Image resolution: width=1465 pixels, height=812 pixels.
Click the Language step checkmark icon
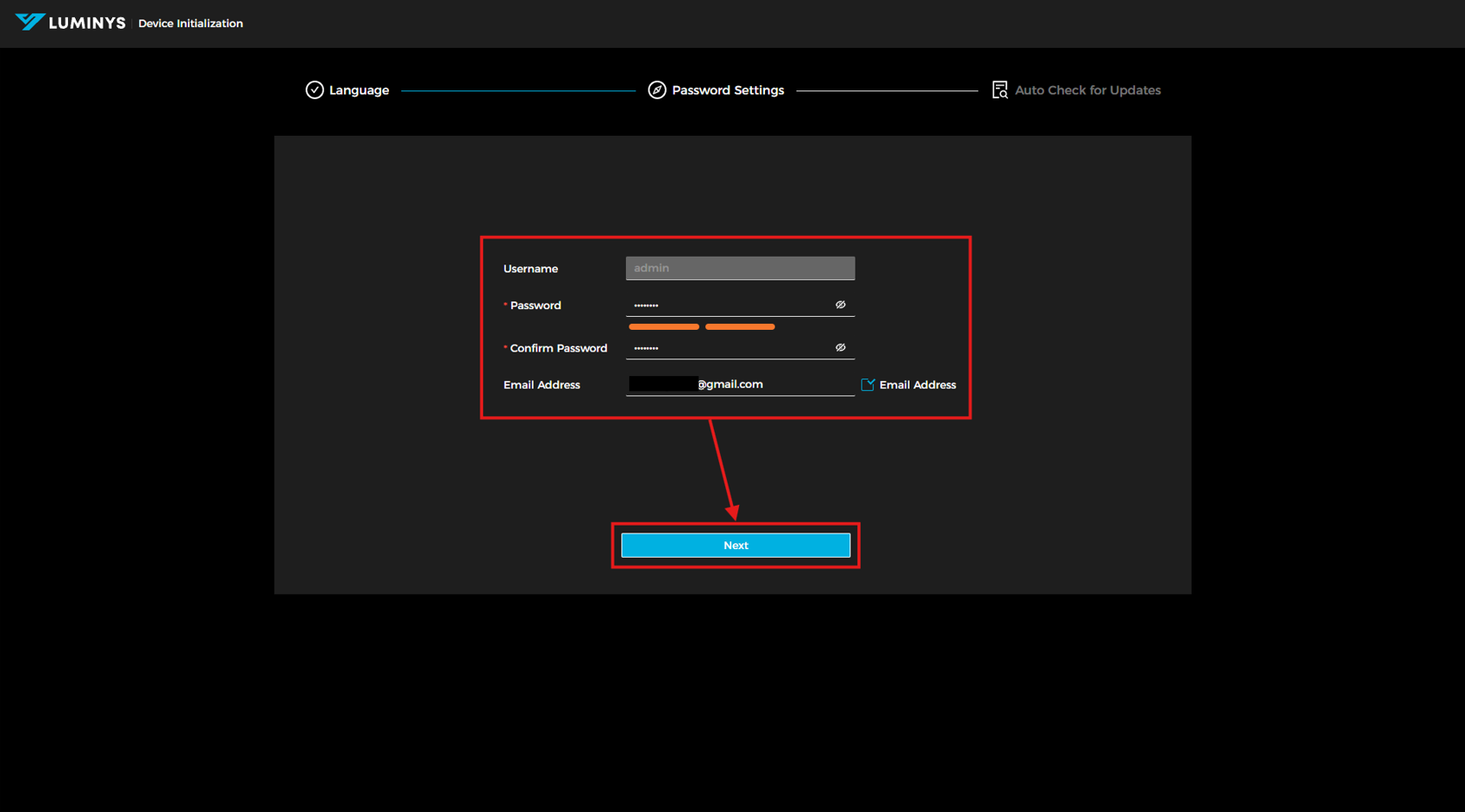[x=314, y=91]
